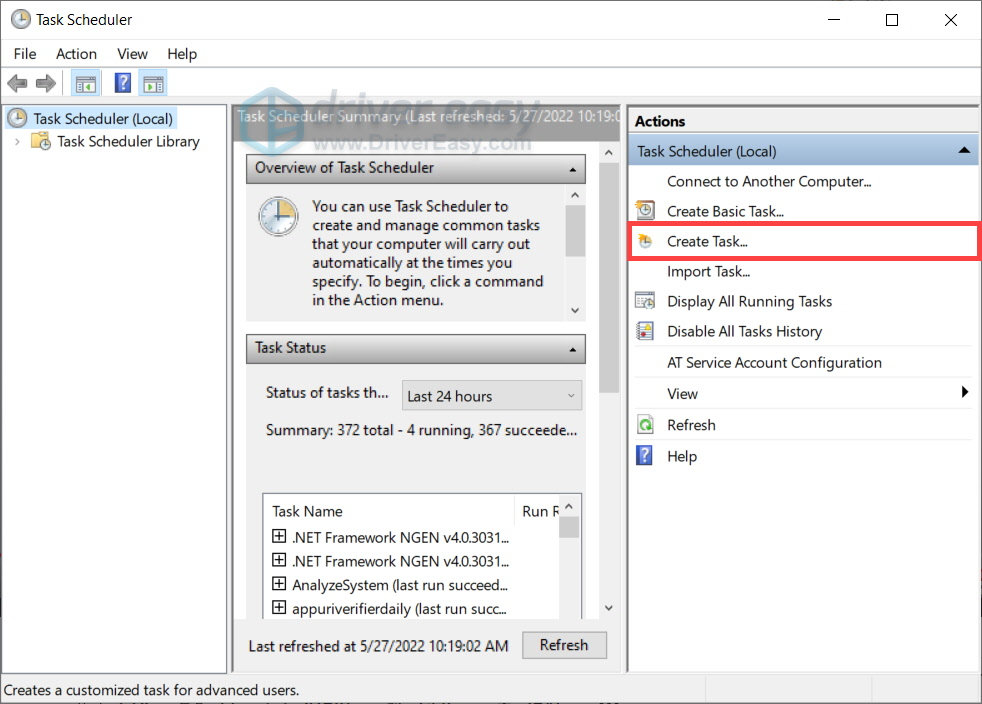Toggle the console tree visibility toolbar icon
This screenshot has height=704, width=982.
coord(86,82)
